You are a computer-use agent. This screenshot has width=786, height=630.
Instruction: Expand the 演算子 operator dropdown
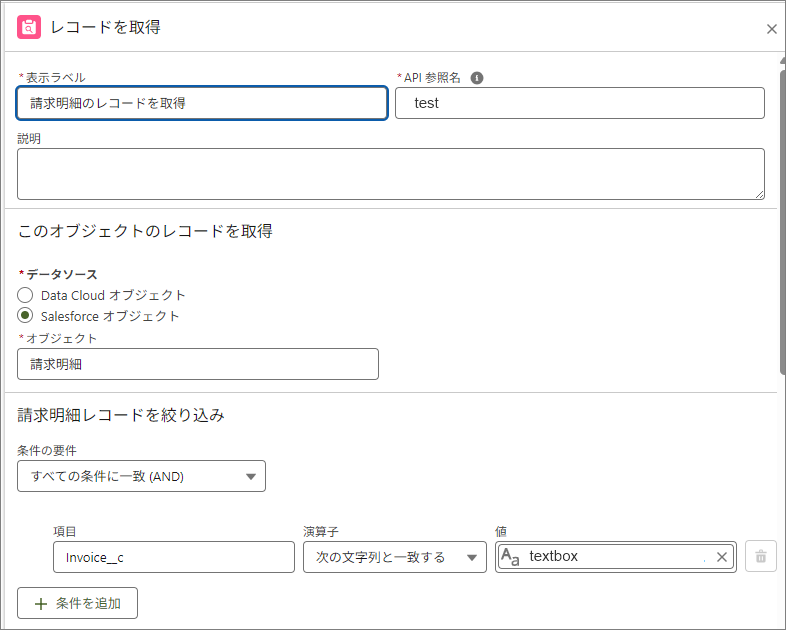(394, 557)
